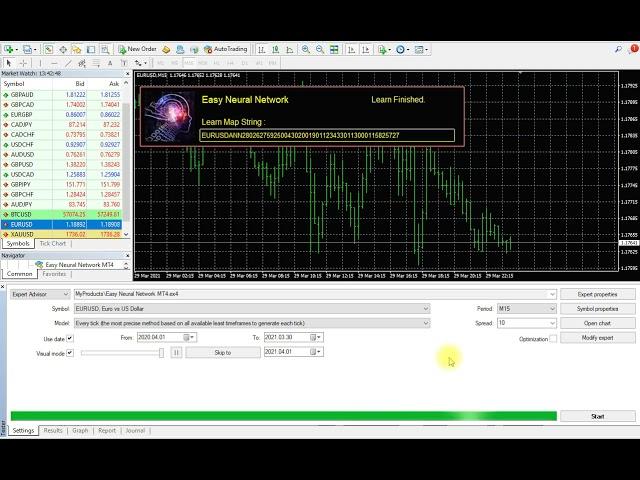Toggle the Chart Shift icon
This screenshot has height=480, width=640.
(365, 49)
